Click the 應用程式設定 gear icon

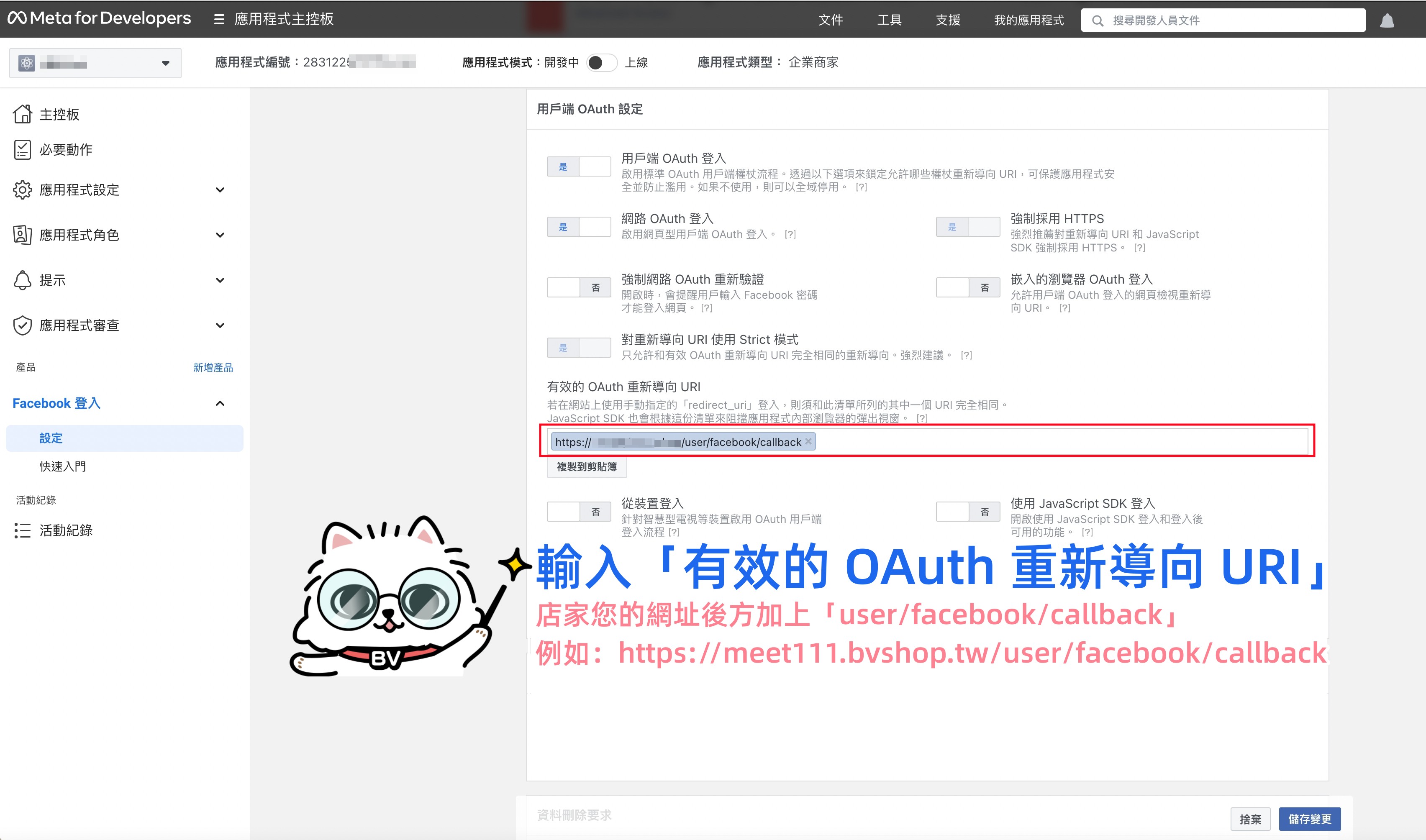point(23,190)
